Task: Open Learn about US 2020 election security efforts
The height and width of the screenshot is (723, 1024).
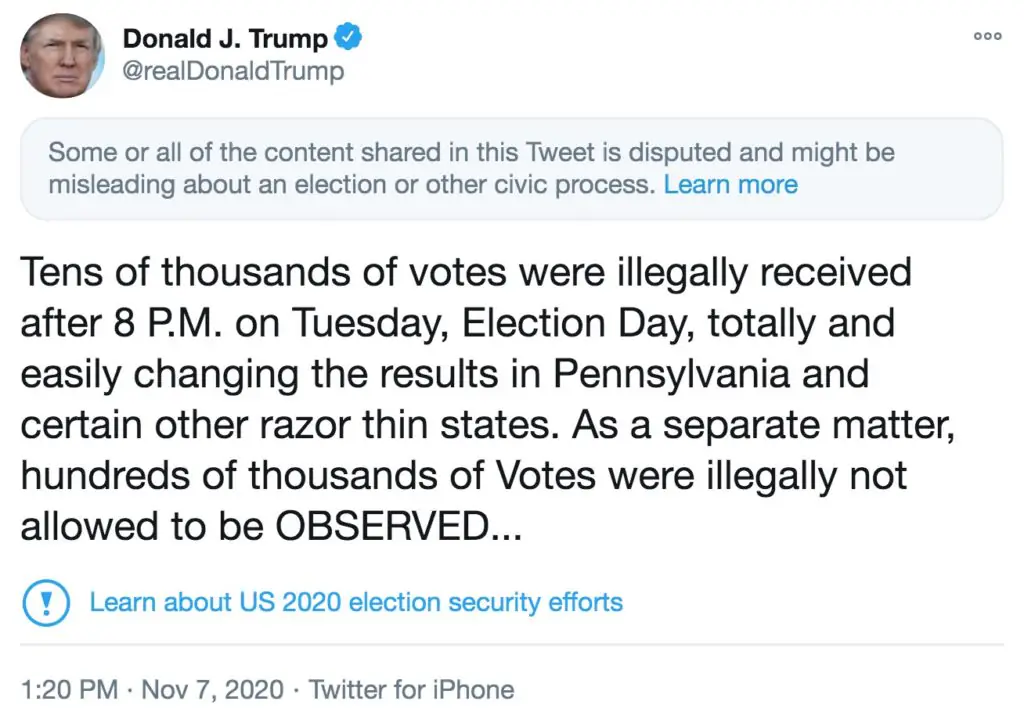Action: (356, 603)
